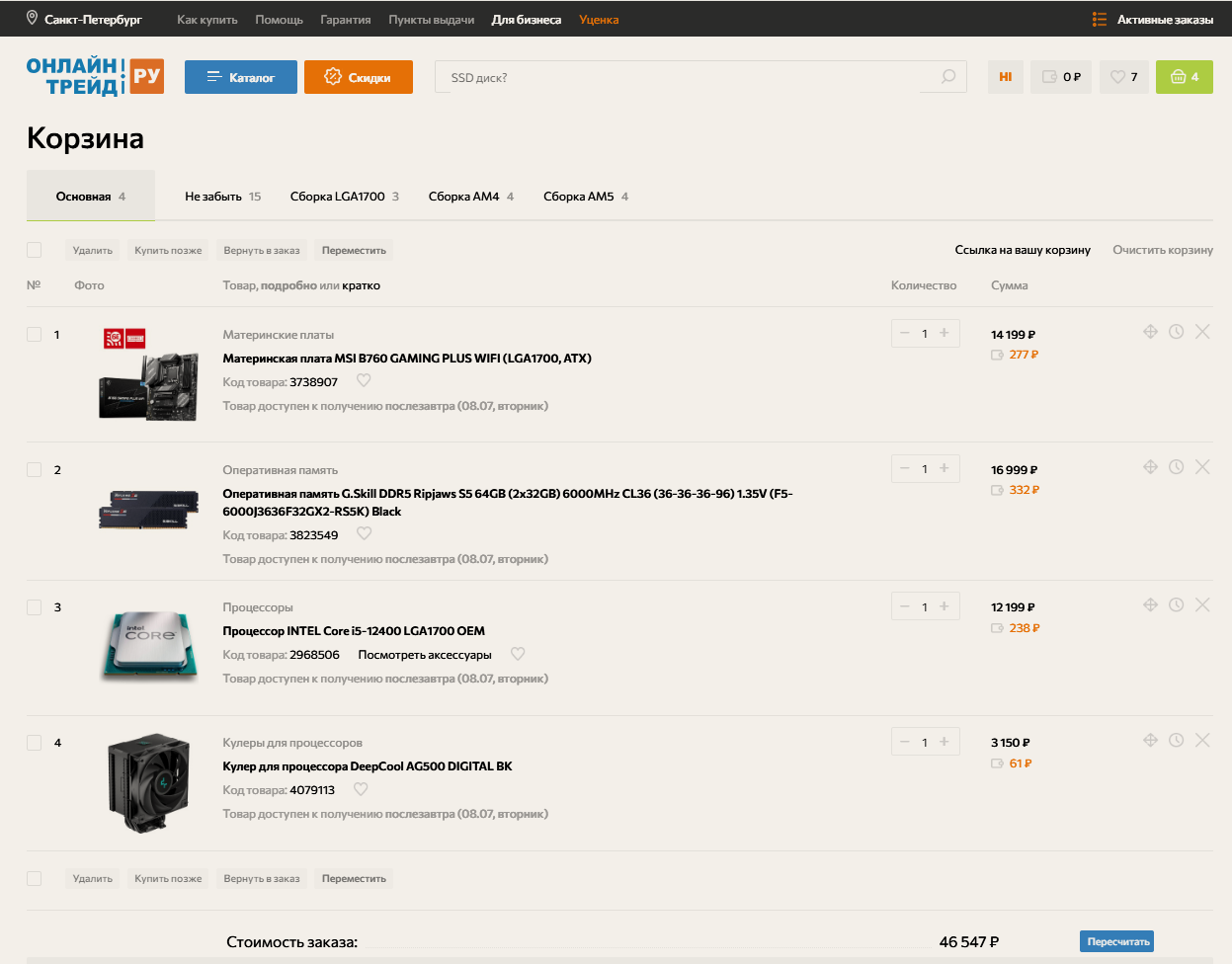
Task: Click the bottom Вернуть в заказ button
Action: click(262, 878)
